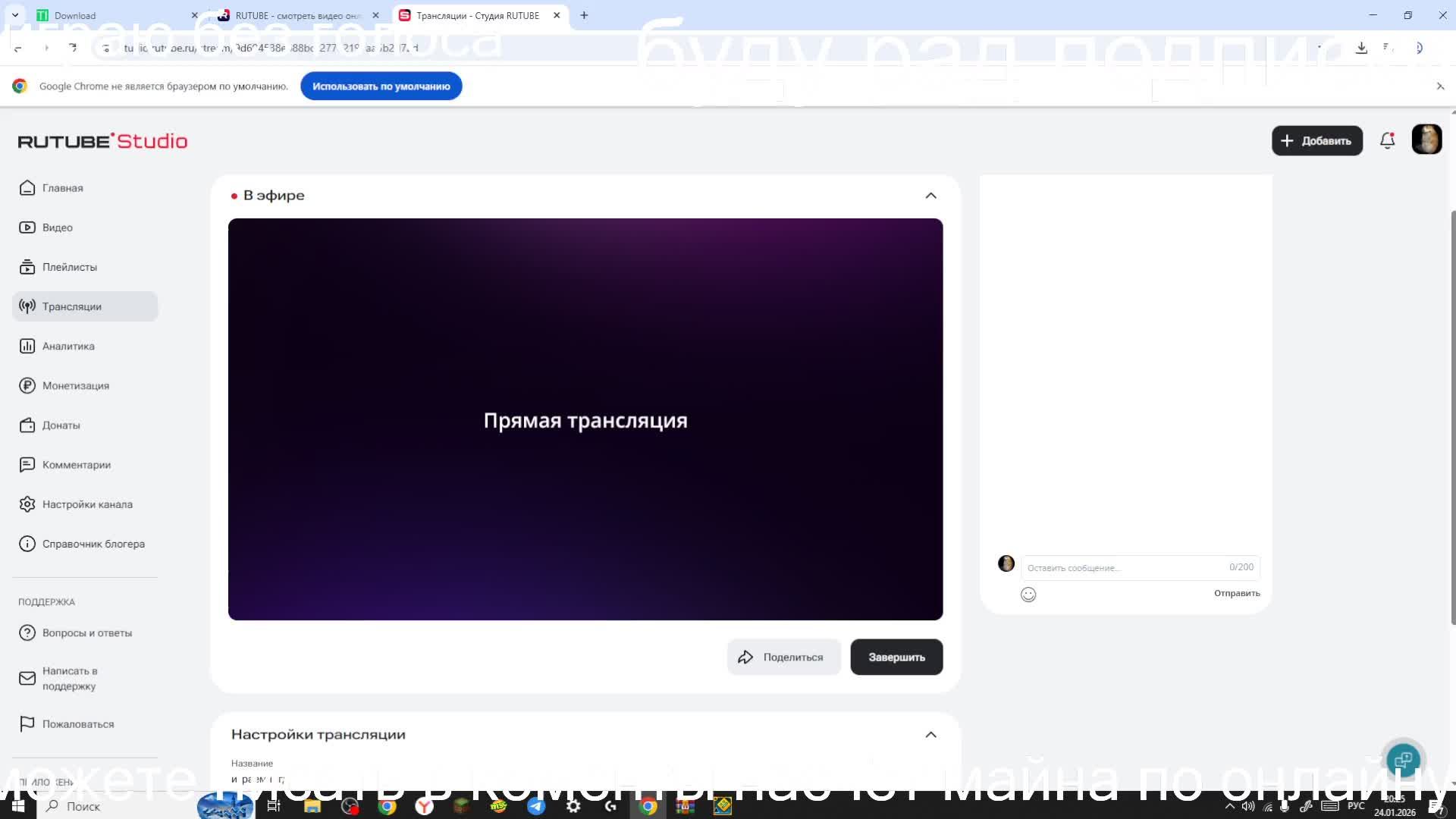
Task: Open Донаты section in the sidebar
Action: coord(61,425)
